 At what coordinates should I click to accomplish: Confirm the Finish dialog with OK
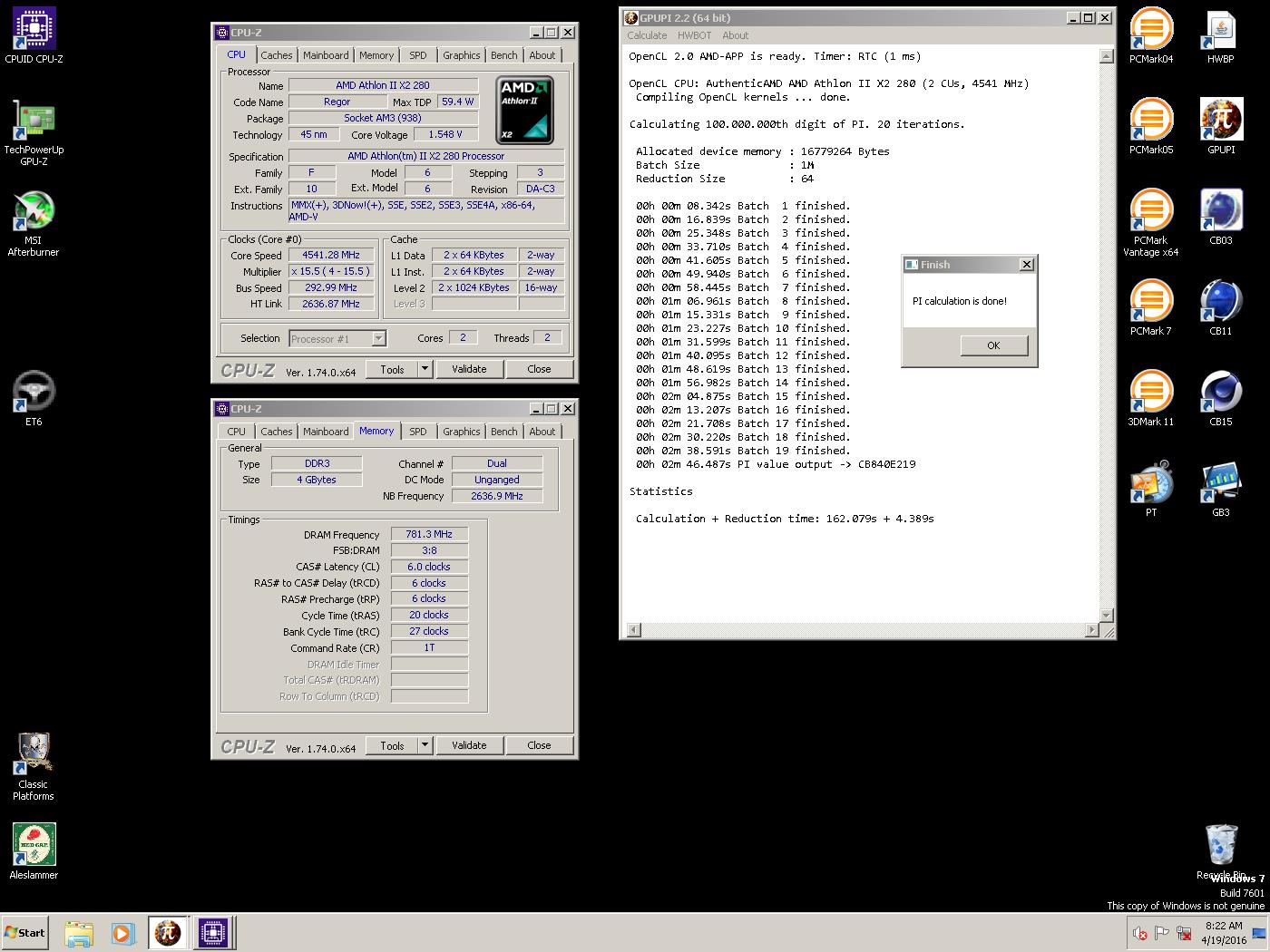993,345
